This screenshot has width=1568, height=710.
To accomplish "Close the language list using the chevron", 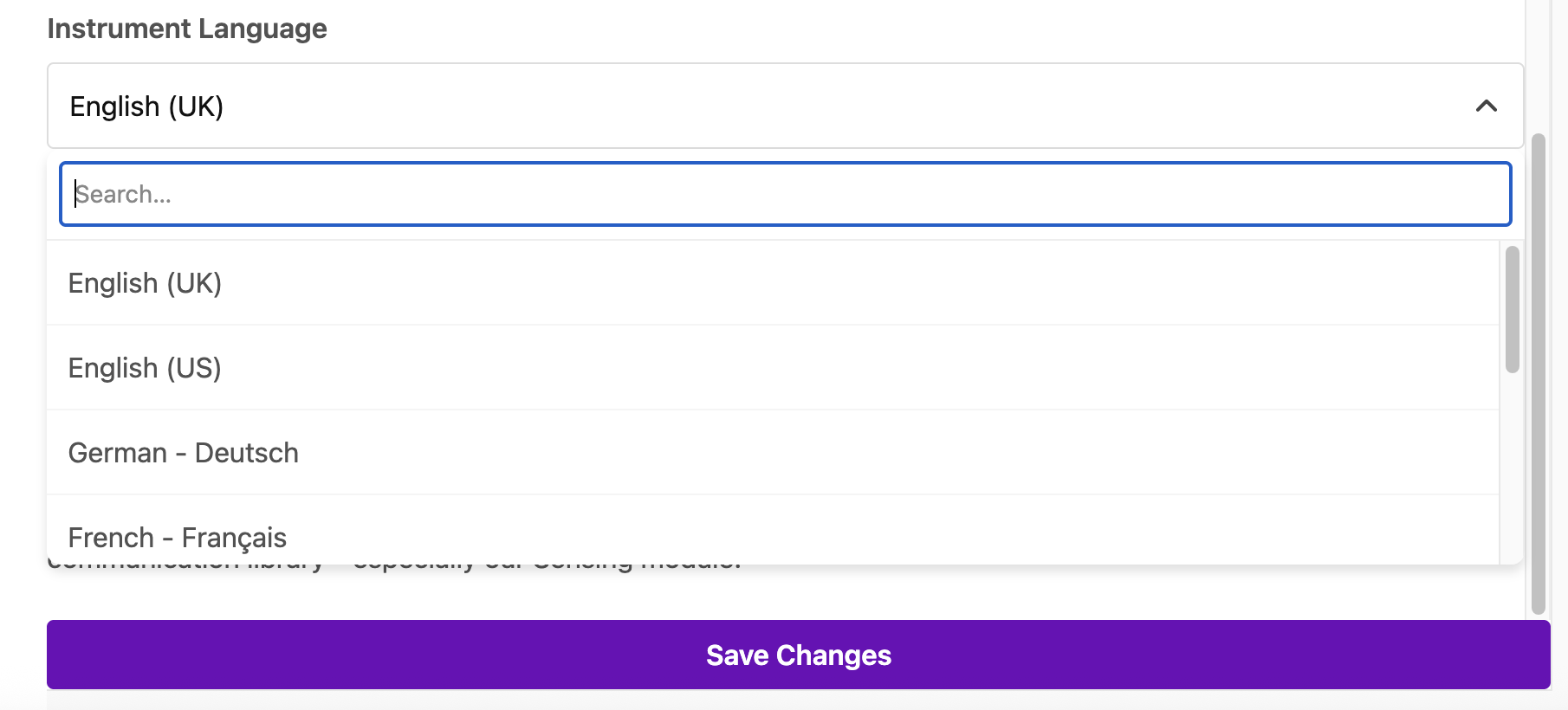I will tap(1486, 106).
